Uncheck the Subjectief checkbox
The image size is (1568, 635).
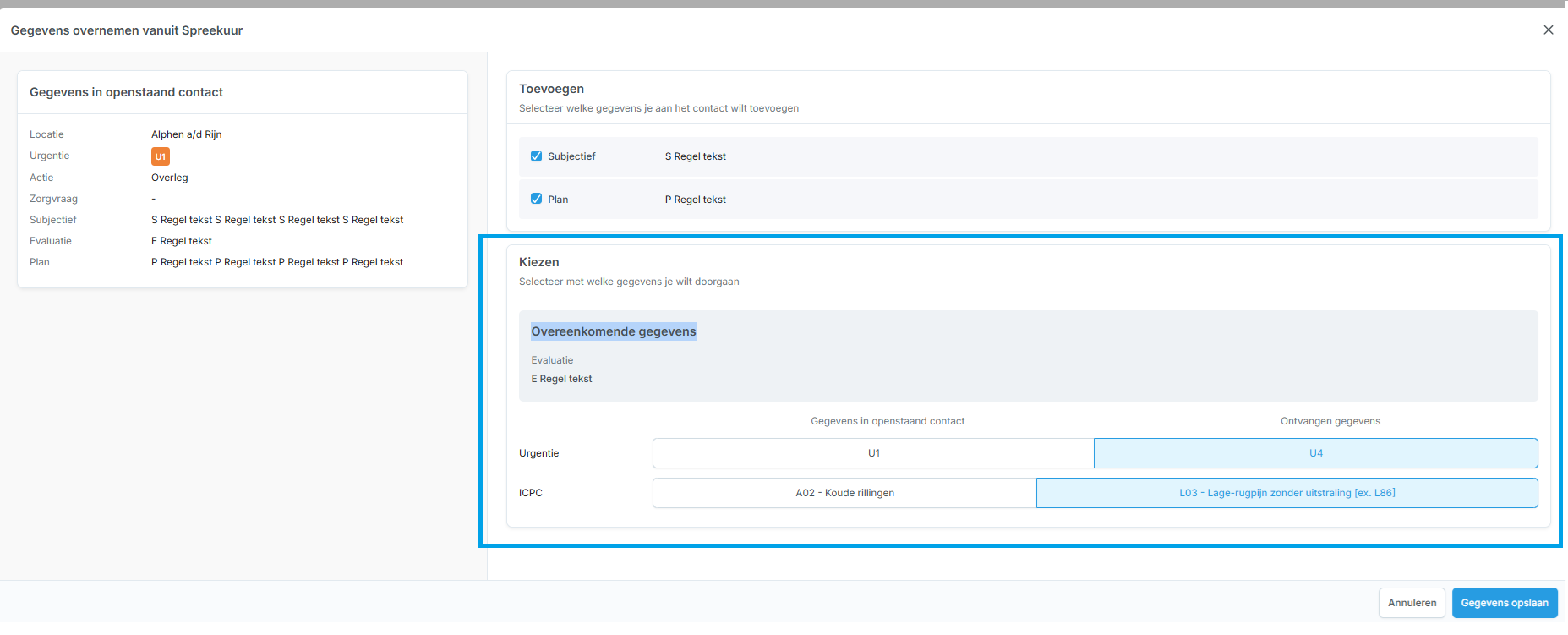click(536, 156)
